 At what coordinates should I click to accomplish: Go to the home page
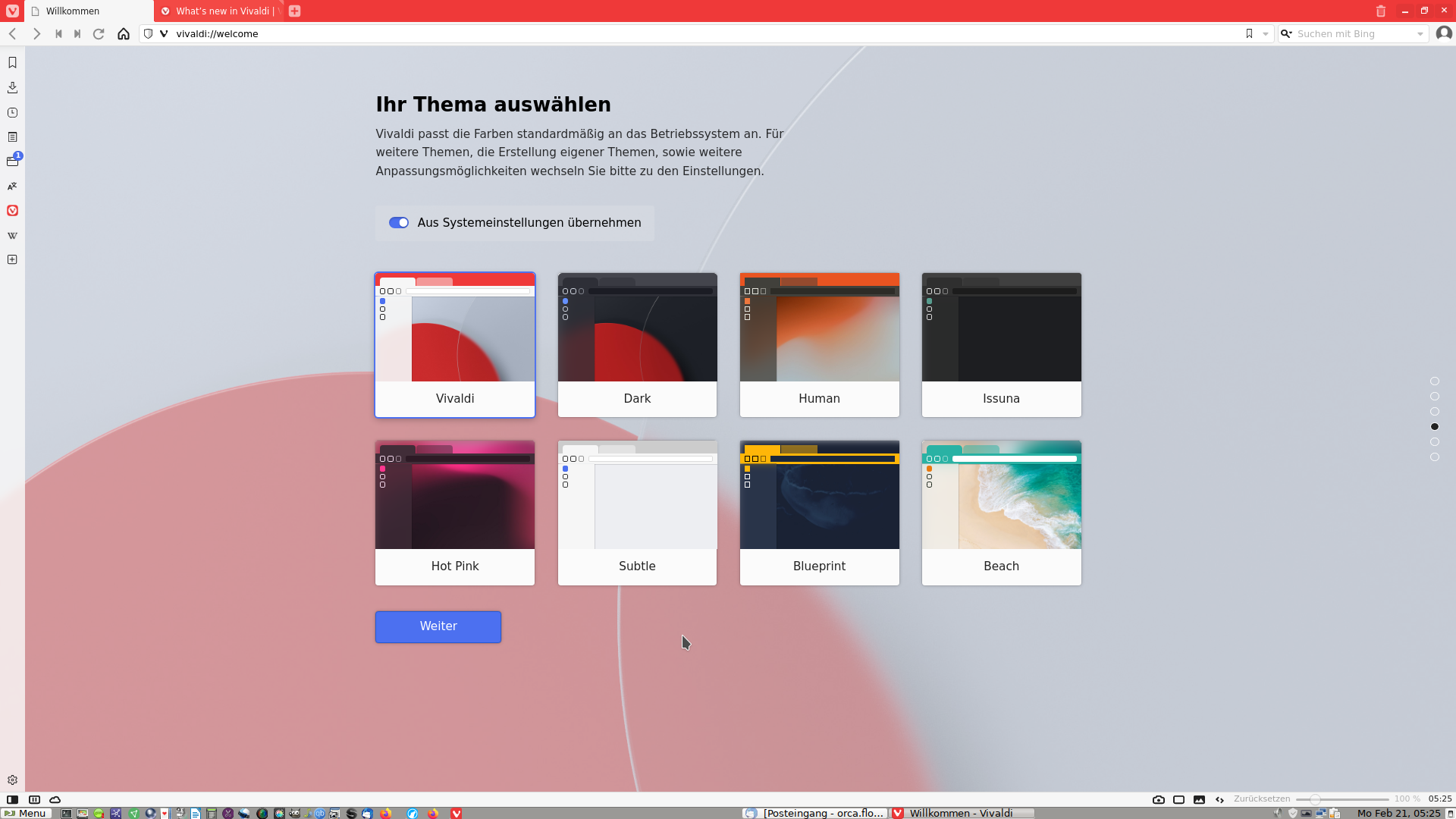(124, 34)
